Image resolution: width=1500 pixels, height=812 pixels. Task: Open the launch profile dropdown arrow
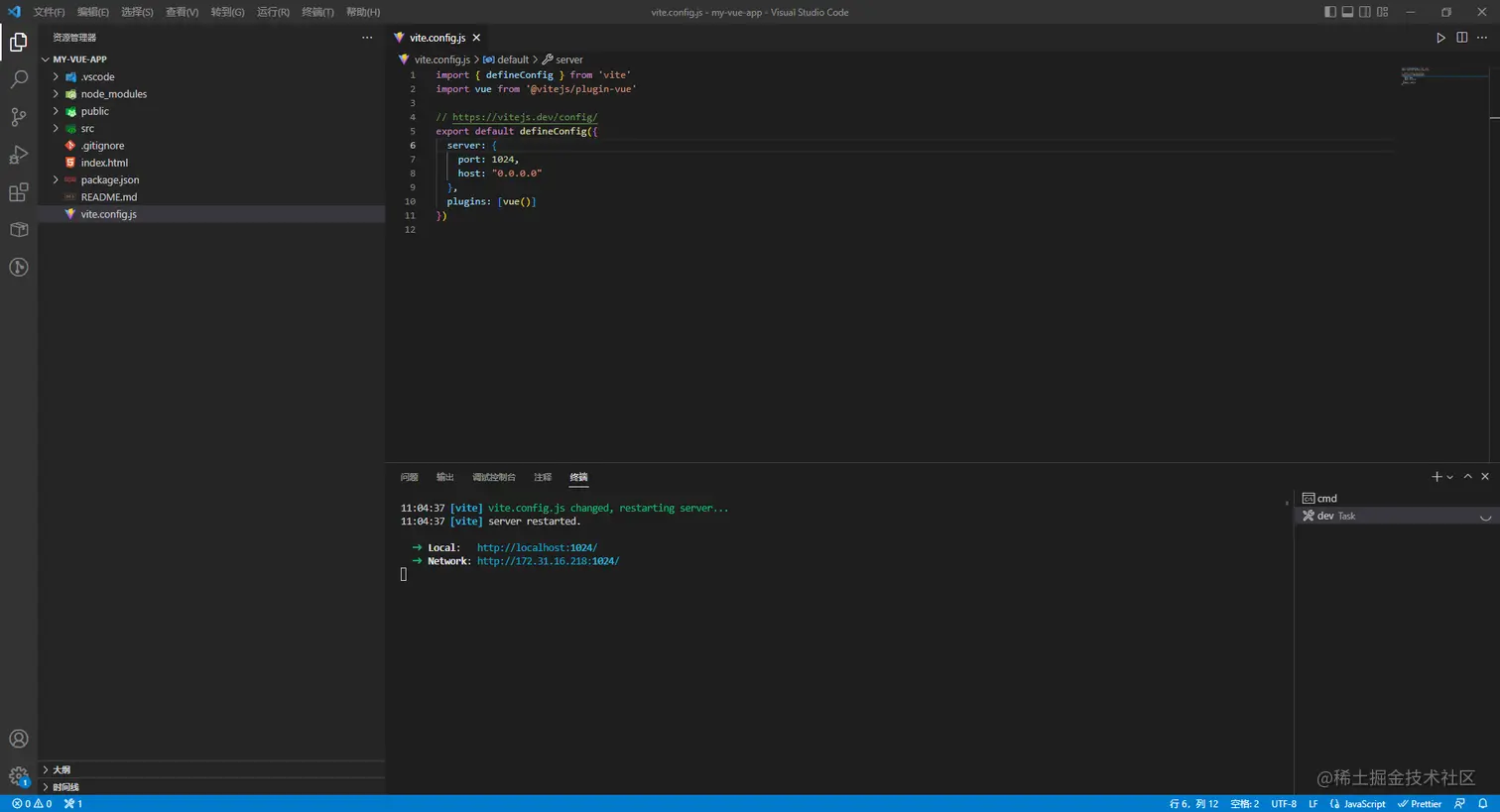[x=1450, y=477]
